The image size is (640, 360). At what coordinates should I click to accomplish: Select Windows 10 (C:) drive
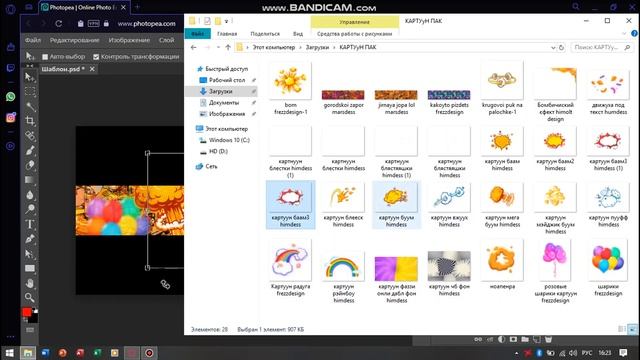(229, 140)
